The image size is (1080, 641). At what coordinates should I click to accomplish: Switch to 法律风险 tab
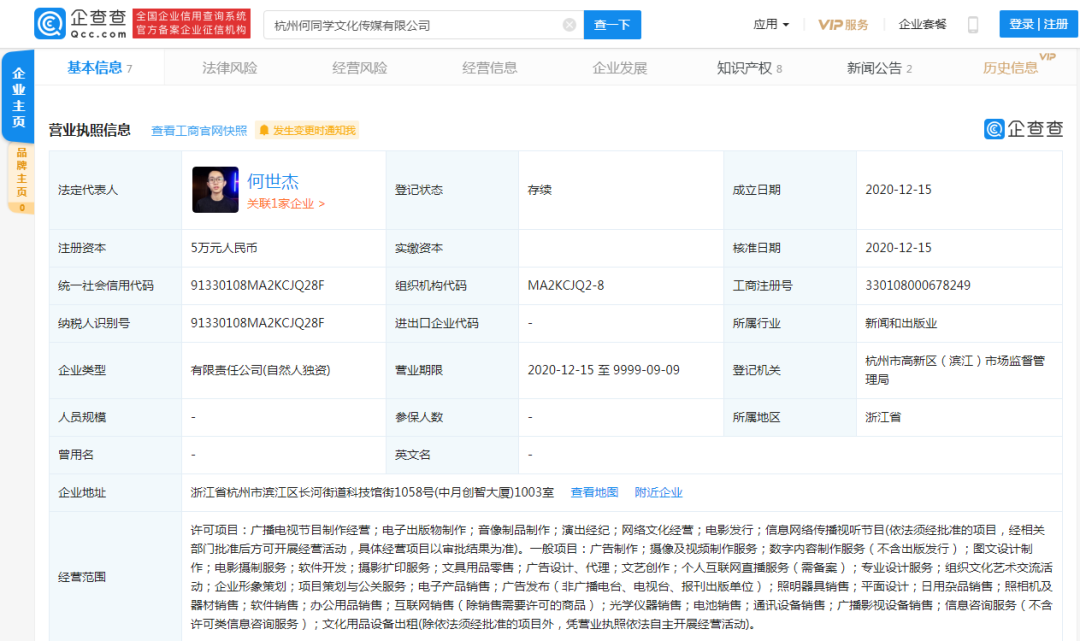point(229,68)
